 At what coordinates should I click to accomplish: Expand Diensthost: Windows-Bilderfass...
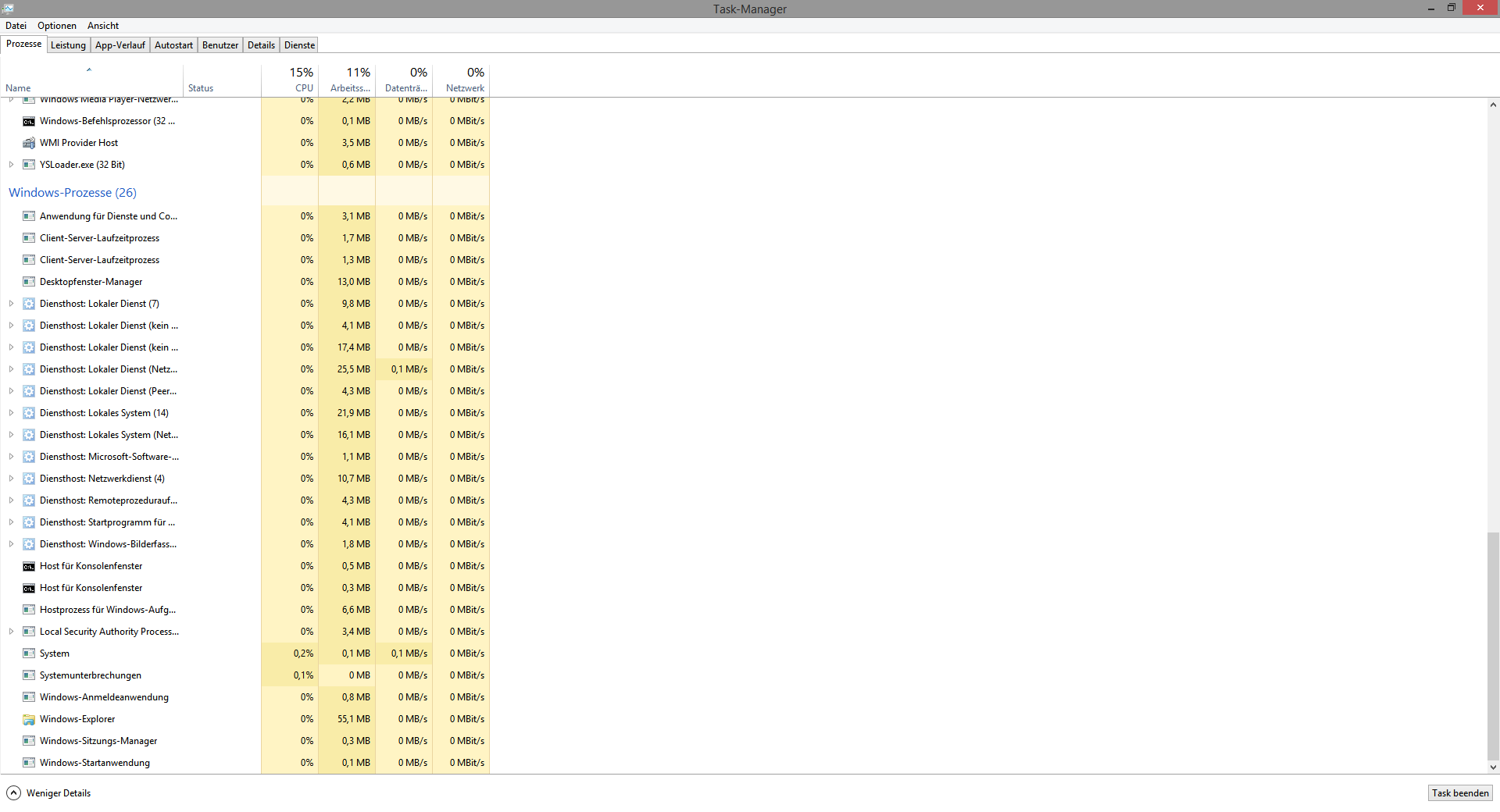click(11, 544)
